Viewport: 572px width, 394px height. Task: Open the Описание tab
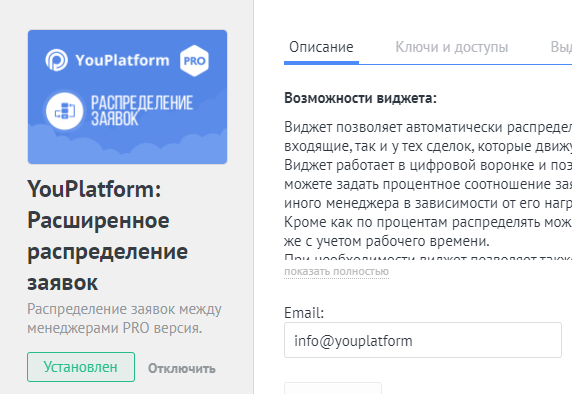321,47
